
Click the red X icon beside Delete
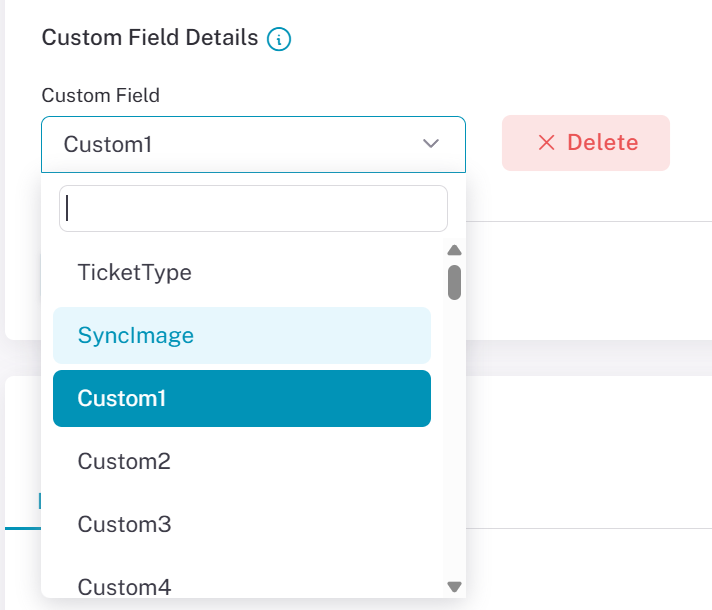(546, 143)
